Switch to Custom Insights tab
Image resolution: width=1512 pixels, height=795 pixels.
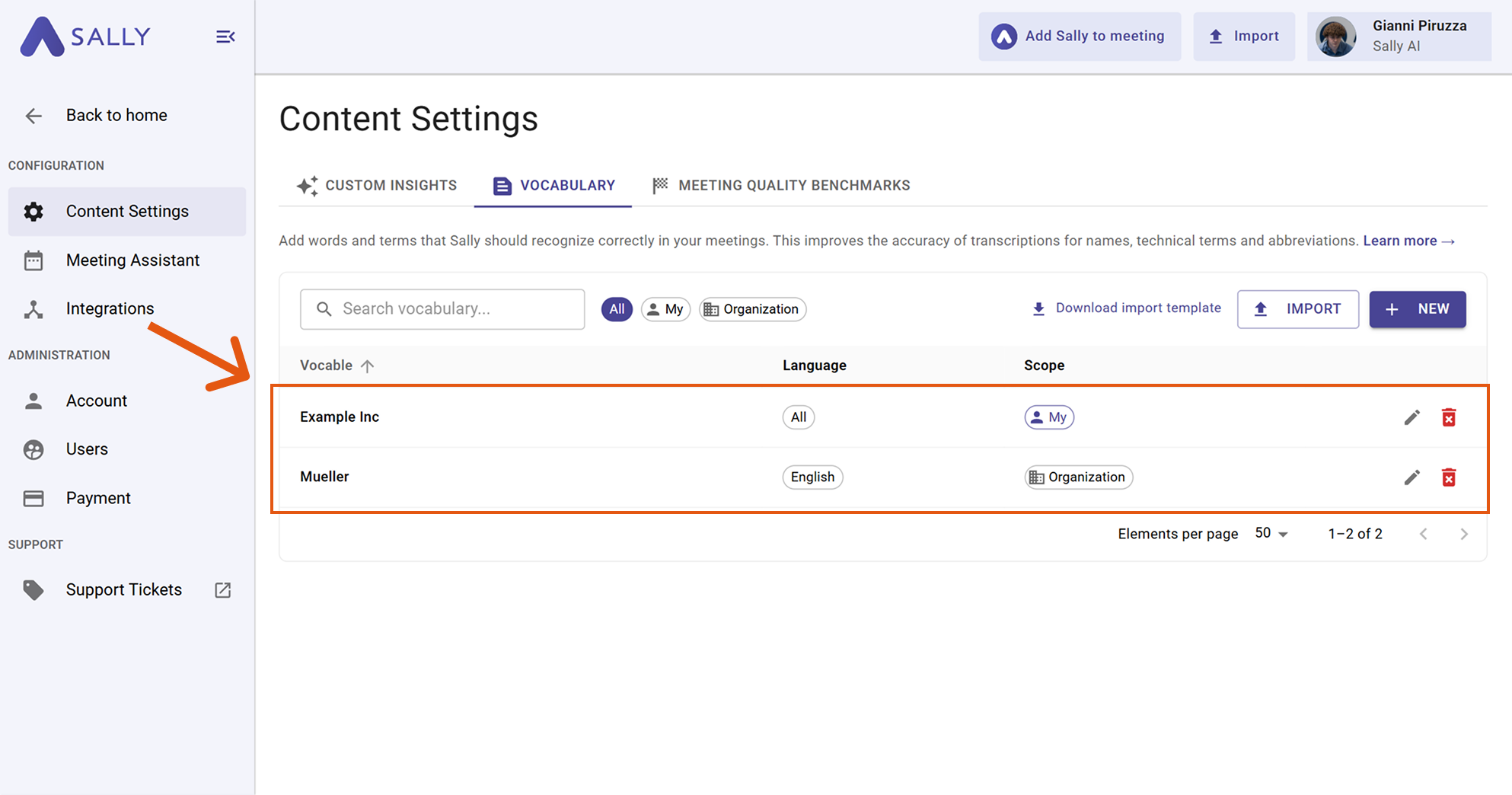click(377, 186)
